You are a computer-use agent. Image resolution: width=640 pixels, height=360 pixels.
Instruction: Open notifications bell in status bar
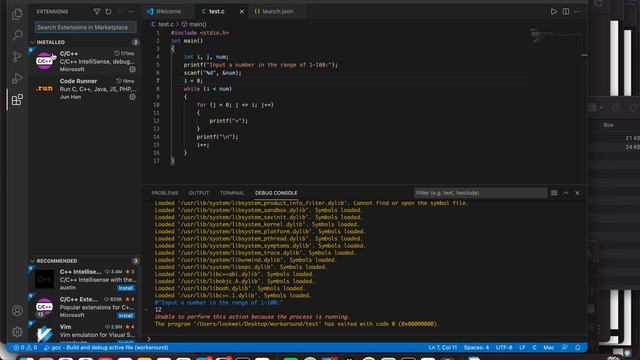click(x=578, y=347)
